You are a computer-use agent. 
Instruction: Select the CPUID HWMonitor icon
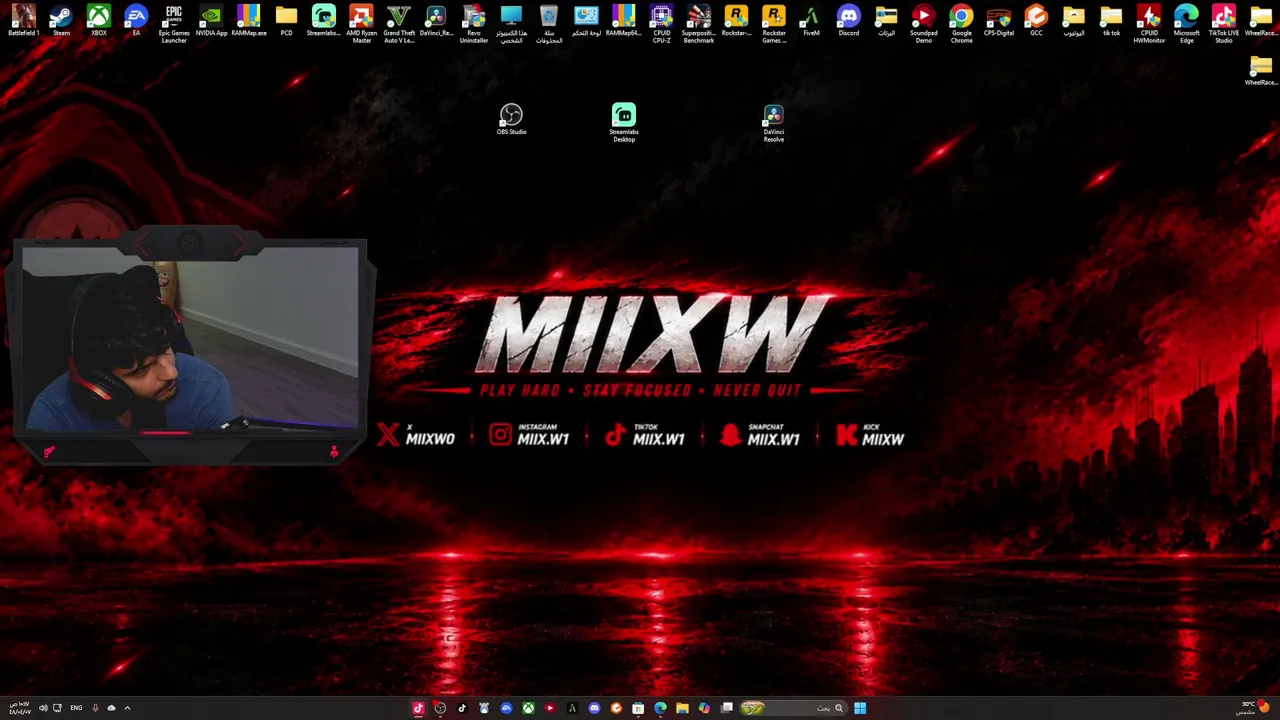[1149, 24]
